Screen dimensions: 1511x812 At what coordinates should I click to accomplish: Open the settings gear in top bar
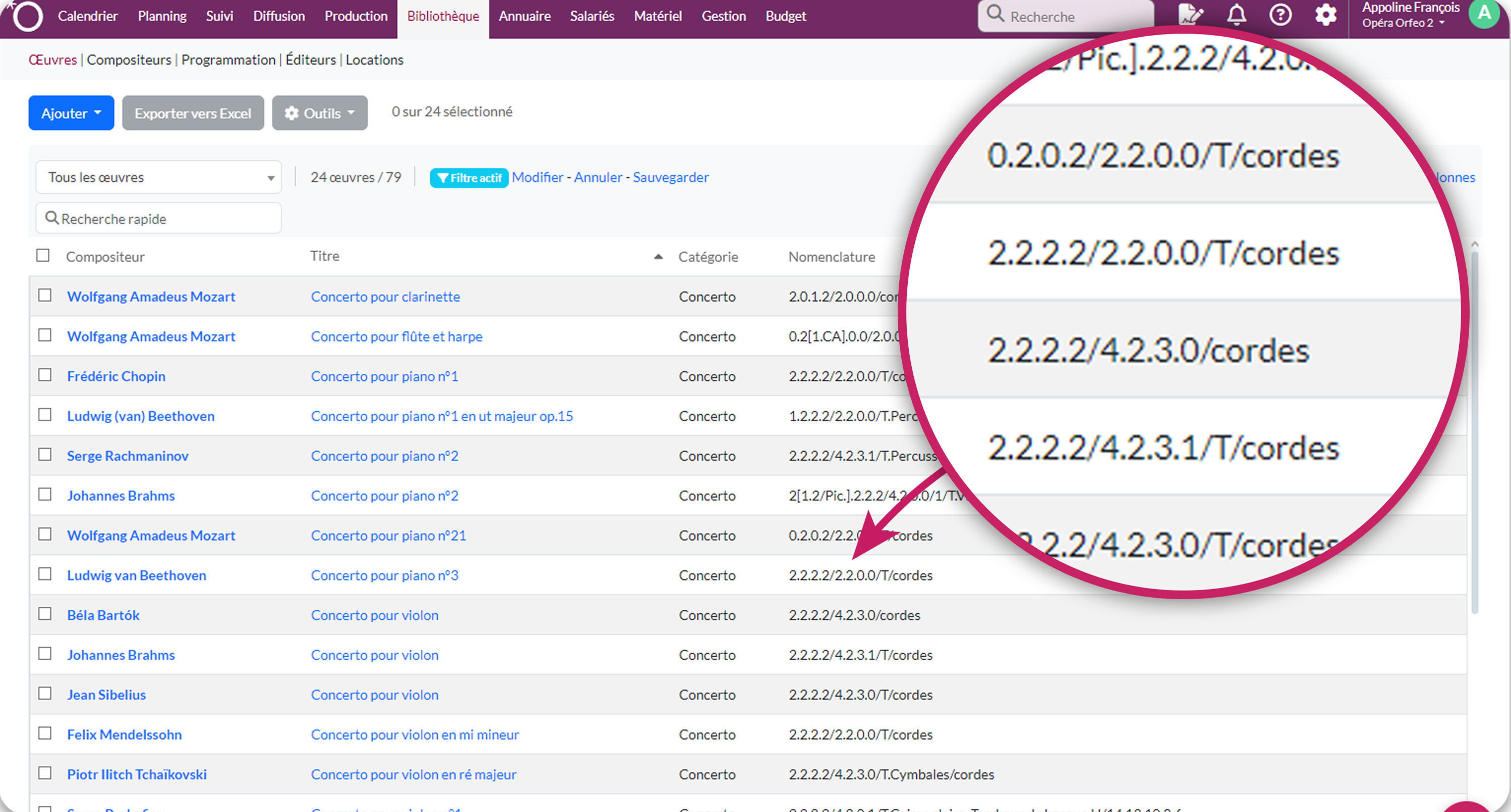[x=1325, y=15]
